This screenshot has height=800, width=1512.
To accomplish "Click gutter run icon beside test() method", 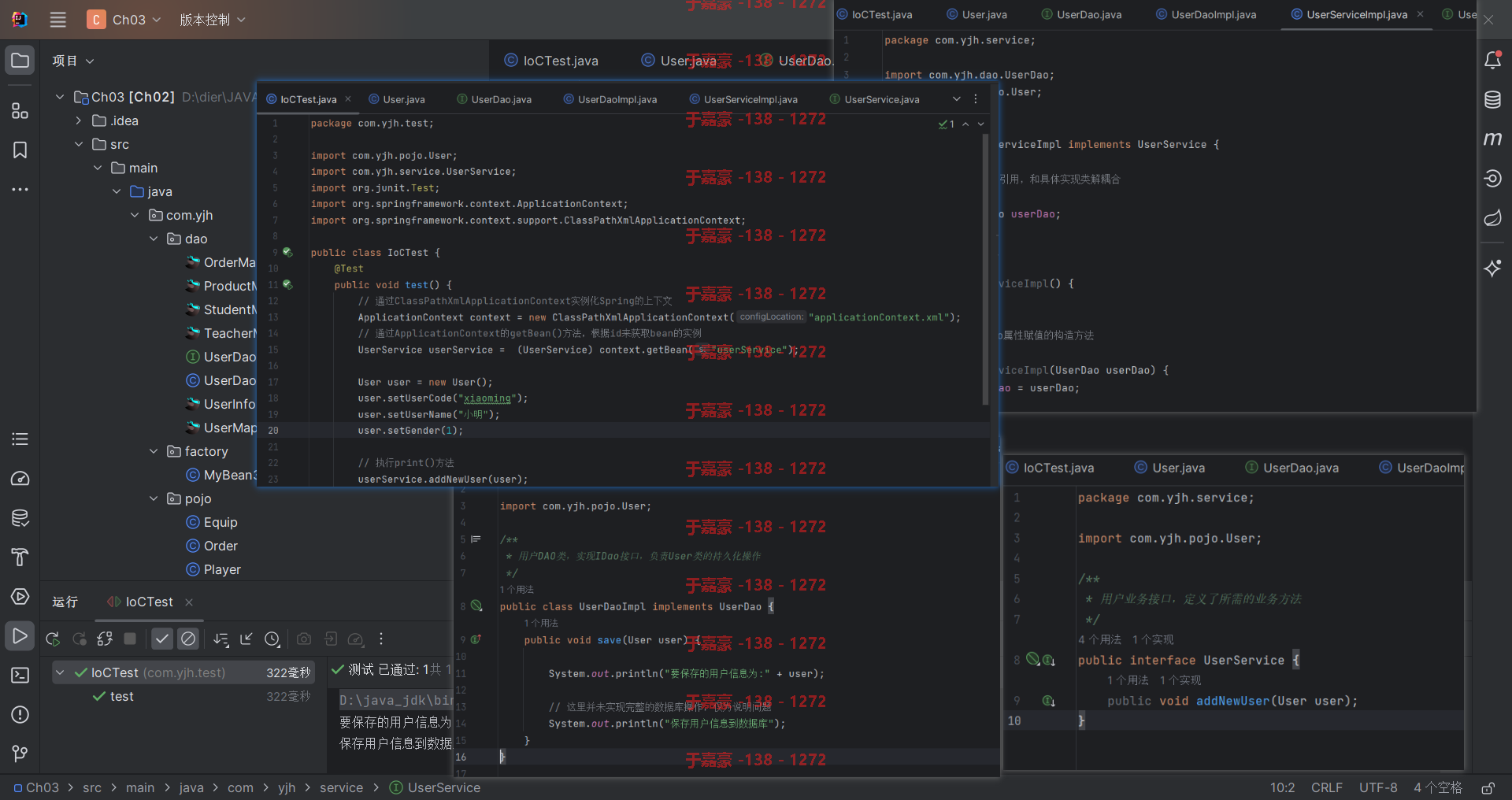I will point(287,285).
